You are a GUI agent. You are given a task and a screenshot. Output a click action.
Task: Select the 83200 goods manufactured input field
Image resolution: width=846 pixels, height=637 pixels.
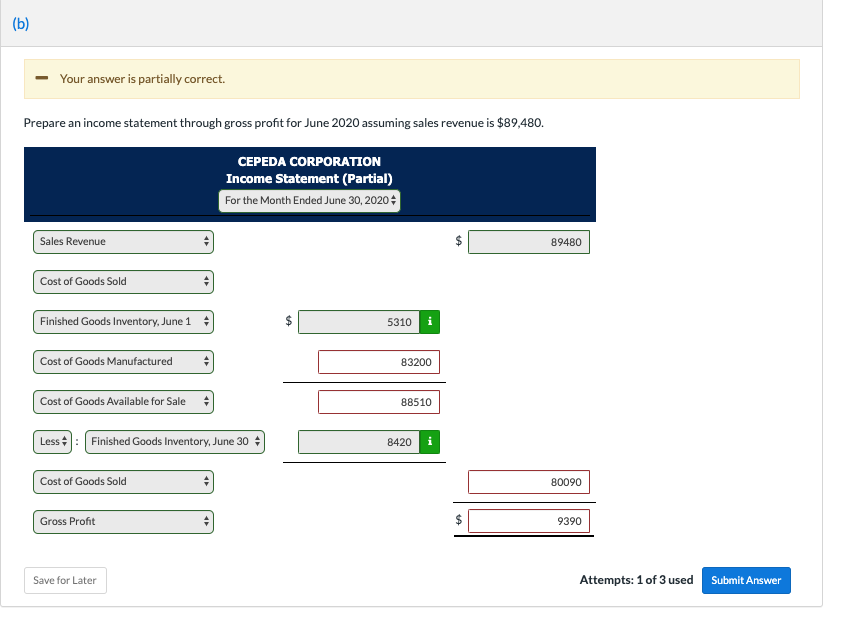[x=380, y=361]
